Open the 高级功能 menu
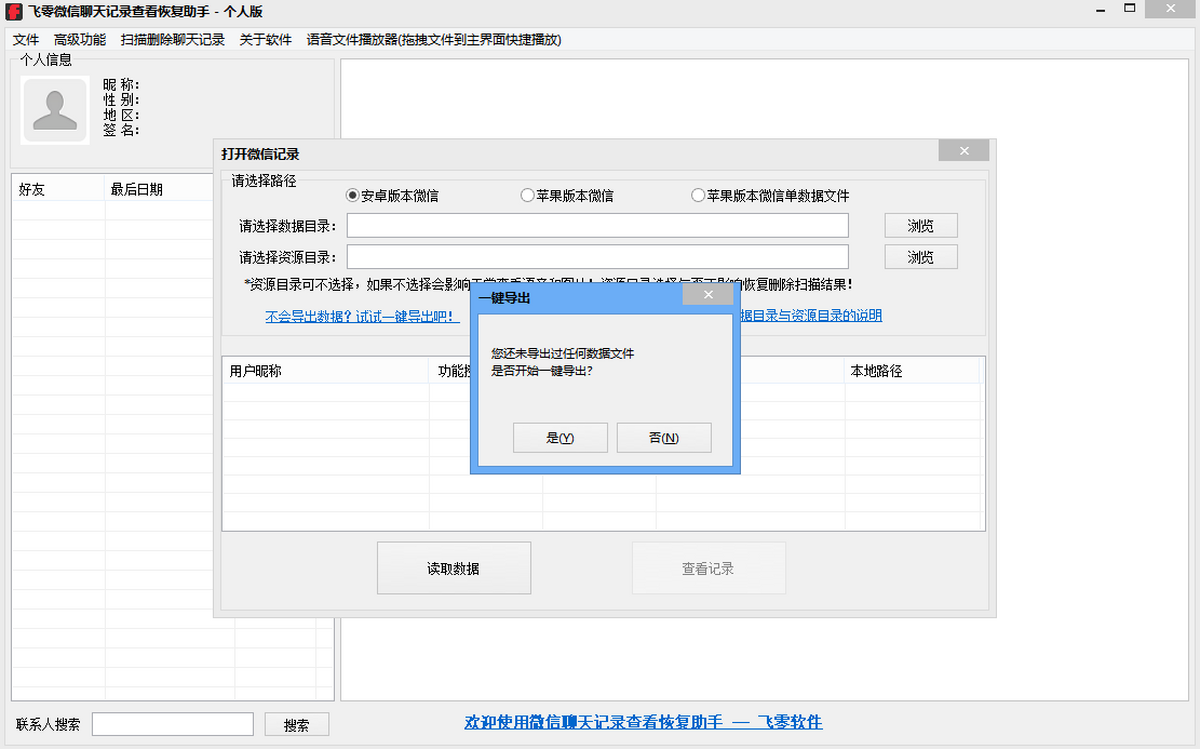1200x749 pixels. pyautogui.click(x=80, y=40)
